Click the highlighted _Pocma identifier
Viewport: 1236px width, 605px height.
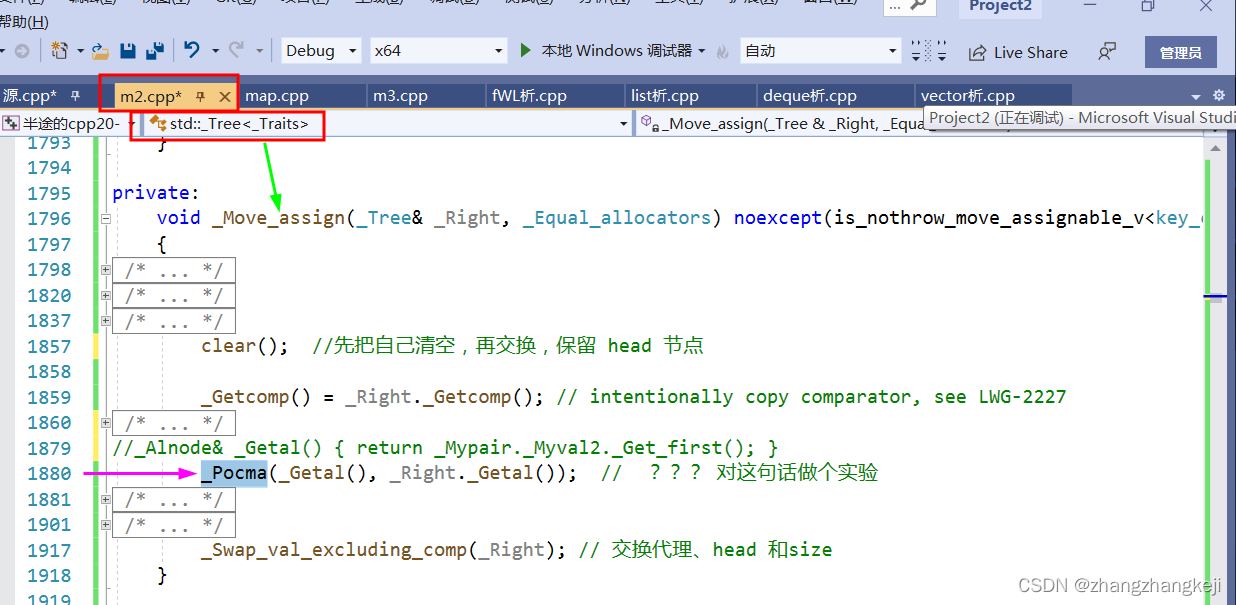coord(234,473)
